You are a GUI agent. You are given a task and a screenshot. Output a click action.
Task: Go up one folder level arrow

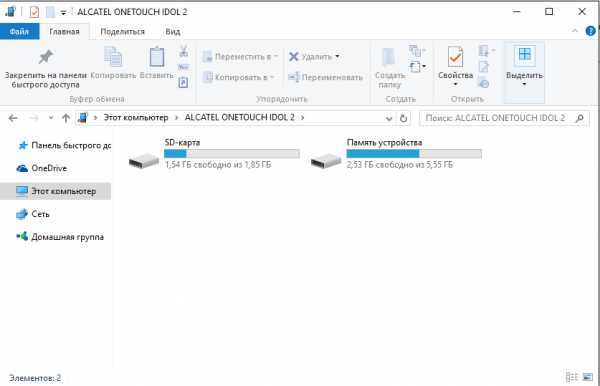coord(66,118)
